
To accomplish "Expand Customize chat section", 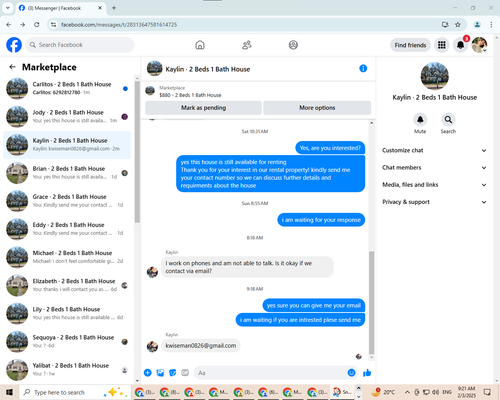I will click(434, 150).
